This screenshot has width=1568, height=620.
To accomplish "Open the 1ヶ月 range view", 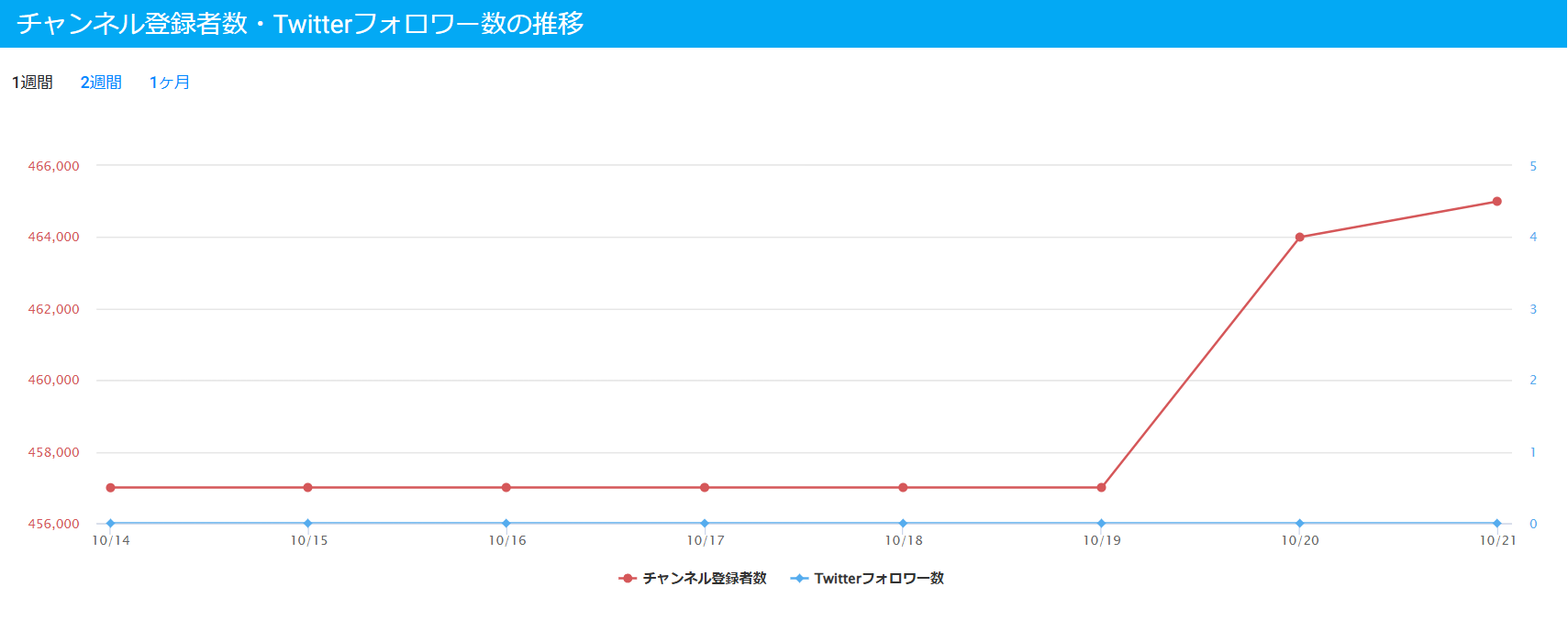I will pos(170,83).
